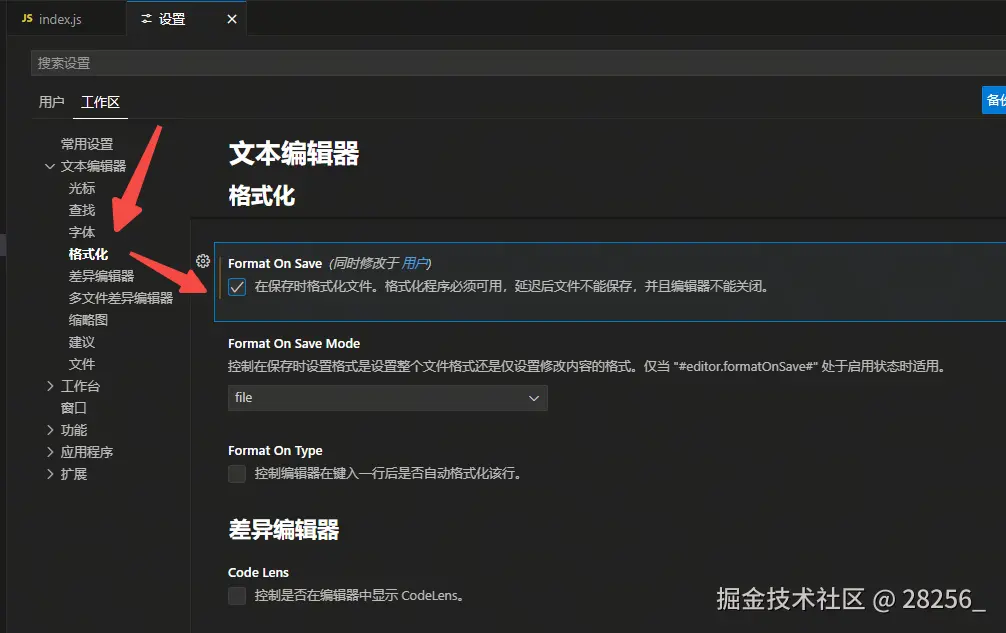
Task: Expand the 应用程序 tree node
Action: click(x=50, y=452)
